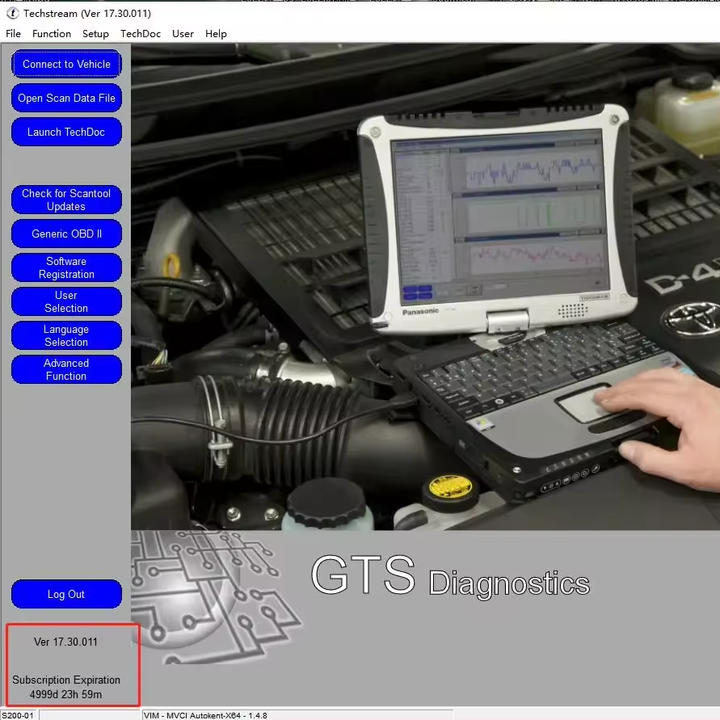Click the Ver 17.30.011 sidebar text
The height and width of the screenshot is (720, 720).
click(x=66, y=642)
